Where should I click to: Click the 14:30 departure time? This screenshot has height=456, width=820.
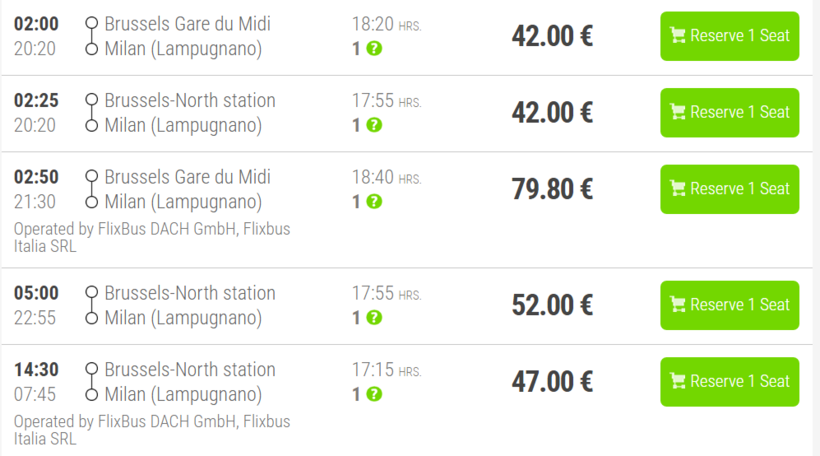click(x=36, y=369)
